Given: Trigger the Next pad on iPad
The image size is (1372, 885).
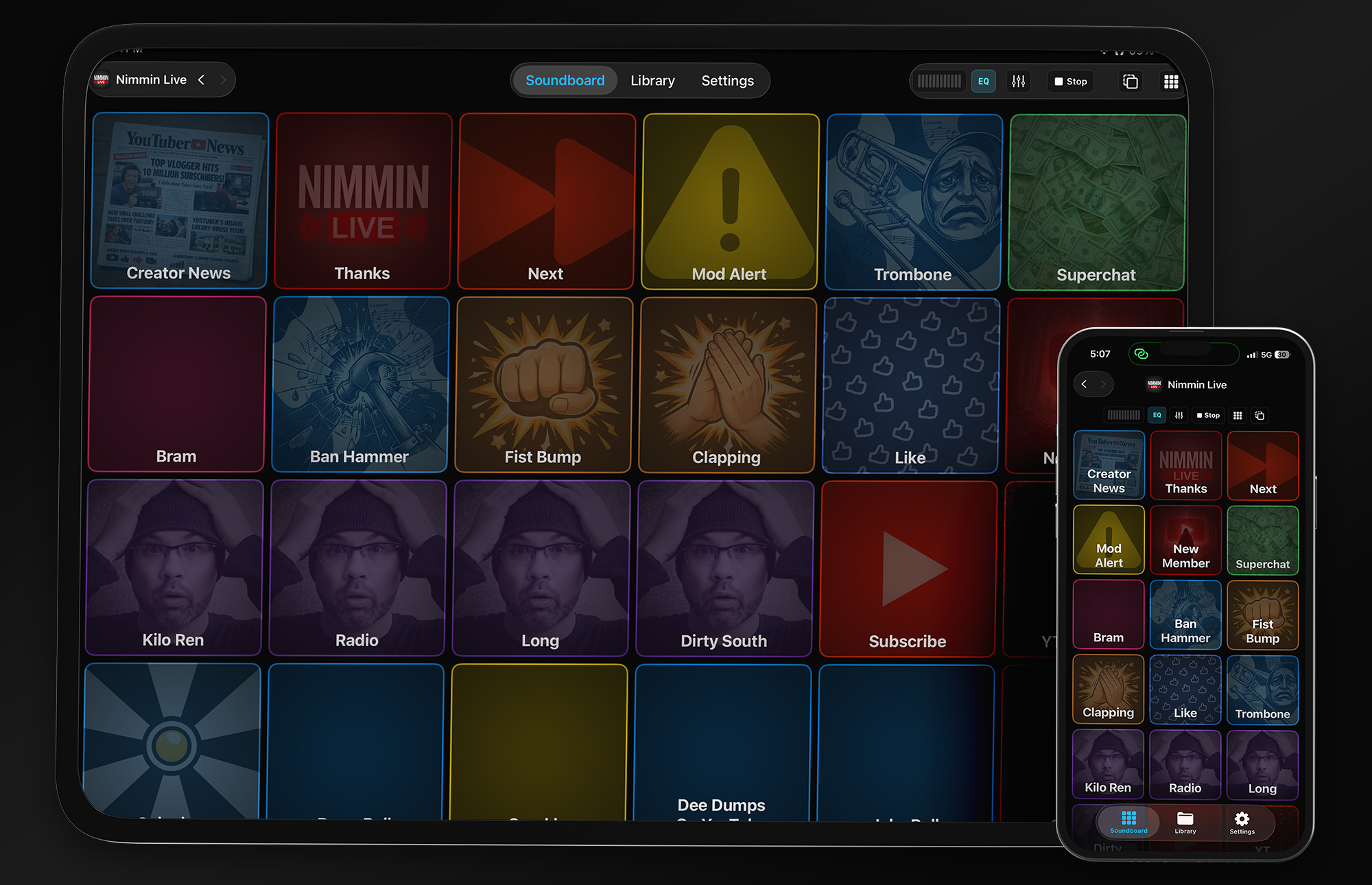Looking at the screenshot, I should click(x=546, y=202).
